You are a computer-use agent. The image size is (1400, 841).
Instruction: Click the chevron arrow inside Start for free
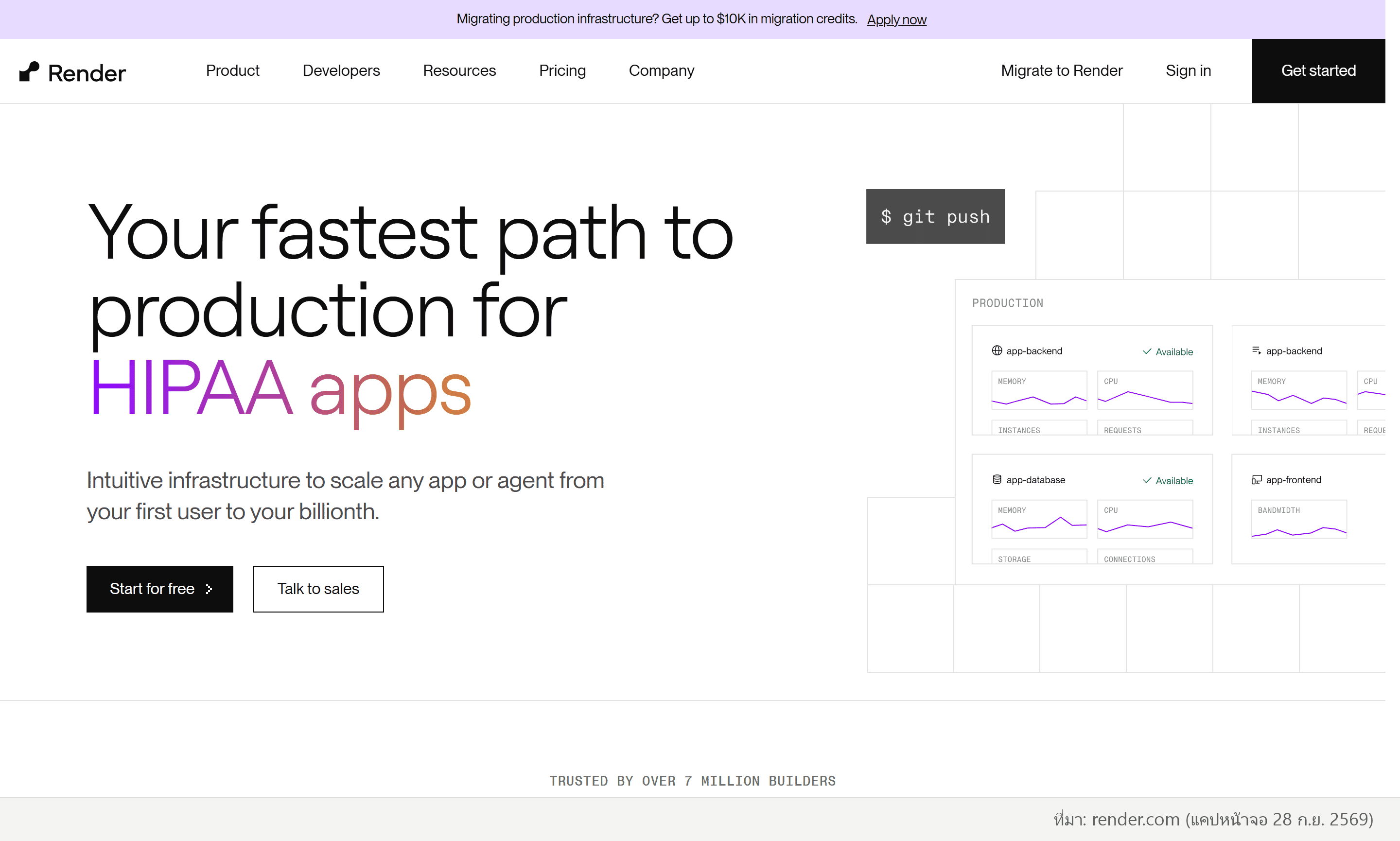(209, 589)
